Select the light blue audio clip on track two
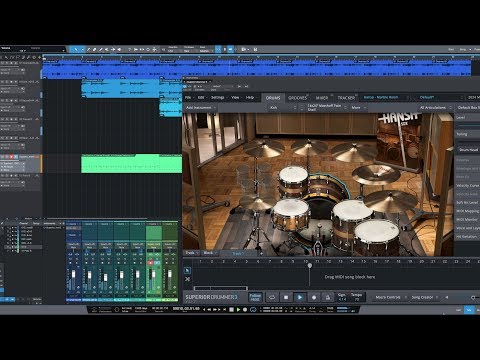The width and height of the screenshot is (480, 360). (120, 88)
